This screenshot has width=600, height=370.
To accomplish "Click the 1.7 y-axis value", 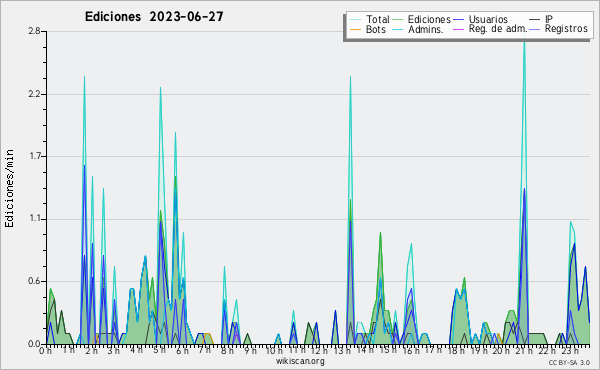I will [34, 156].
